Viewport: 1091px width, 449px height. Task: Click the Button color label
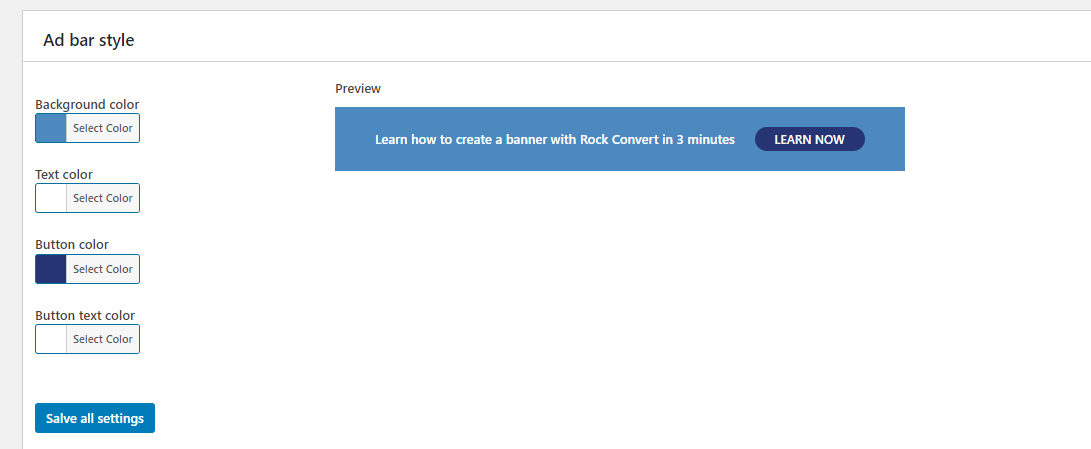coord(72,244)
